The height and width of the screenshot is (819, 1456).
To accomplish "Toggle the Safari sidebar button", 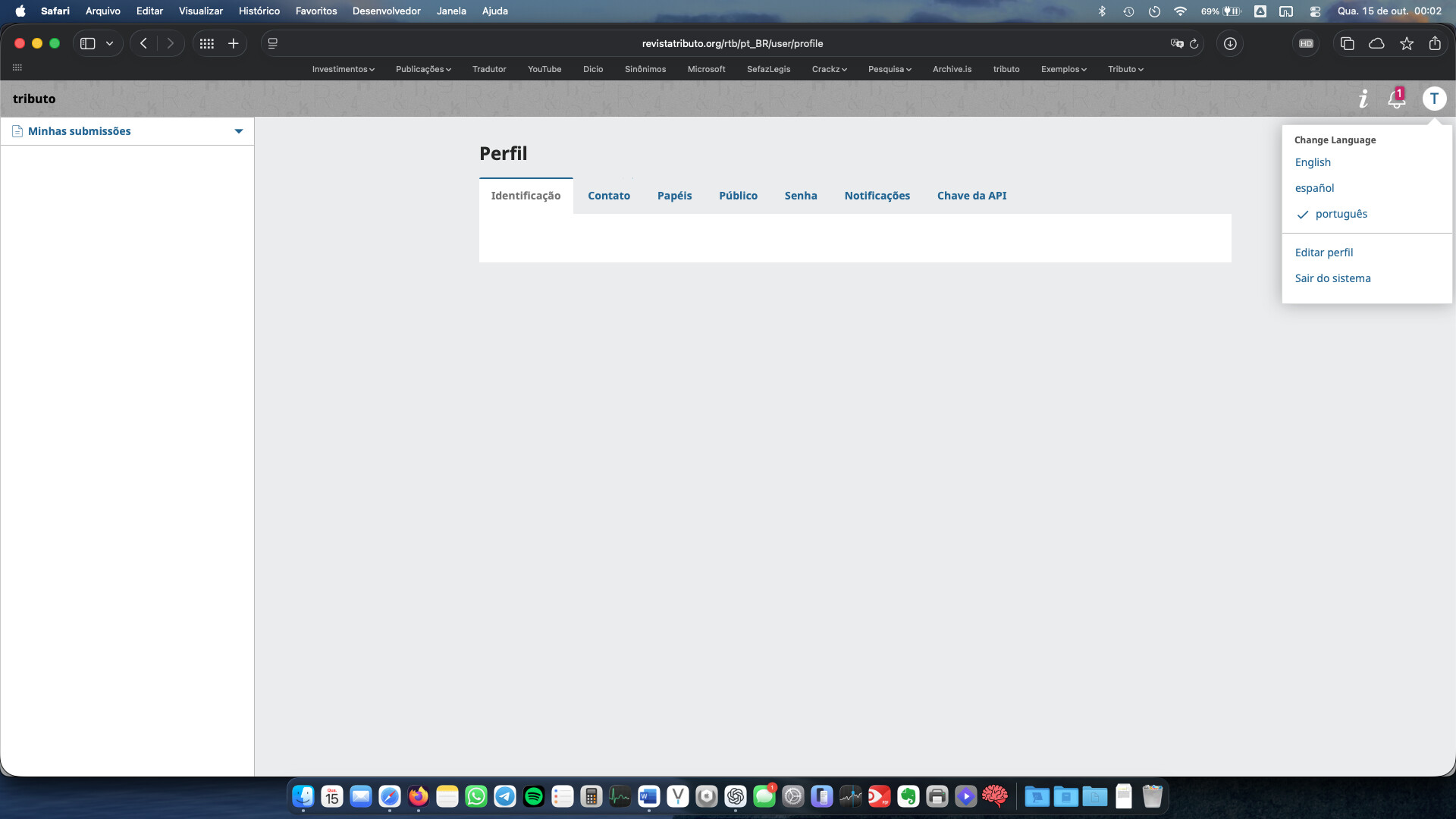I will [x=88, y=44].
